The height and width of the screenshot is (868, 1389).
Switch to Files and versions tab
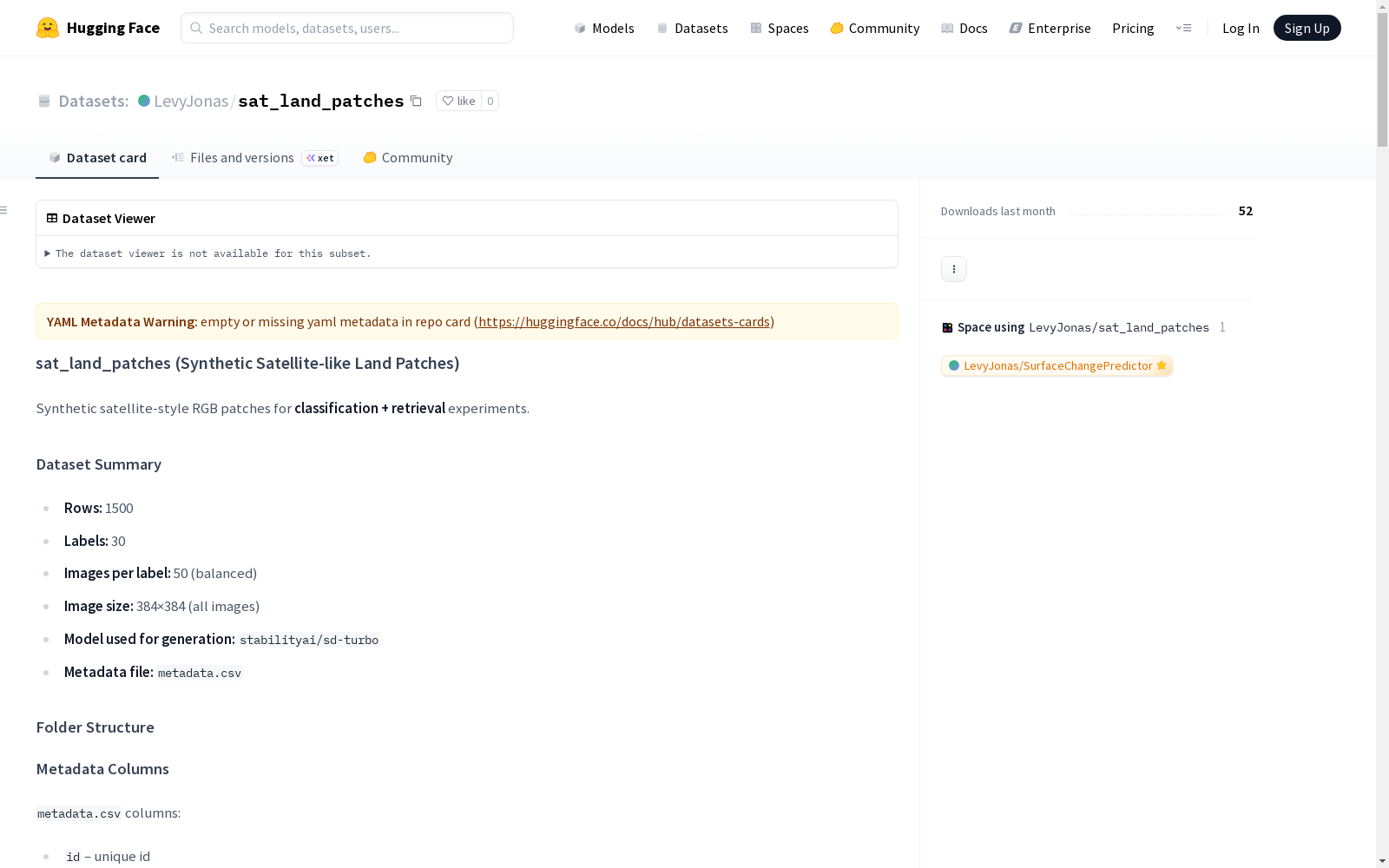(x=254, y=157)
